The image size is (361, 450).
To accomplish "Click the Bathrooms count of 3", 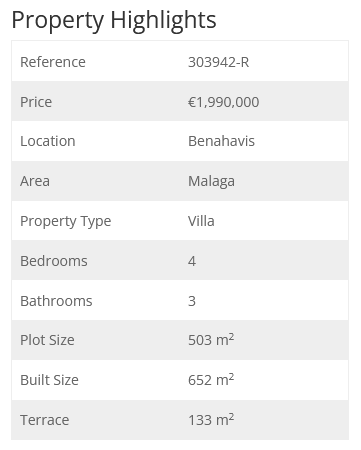I will tap(192, 301).
